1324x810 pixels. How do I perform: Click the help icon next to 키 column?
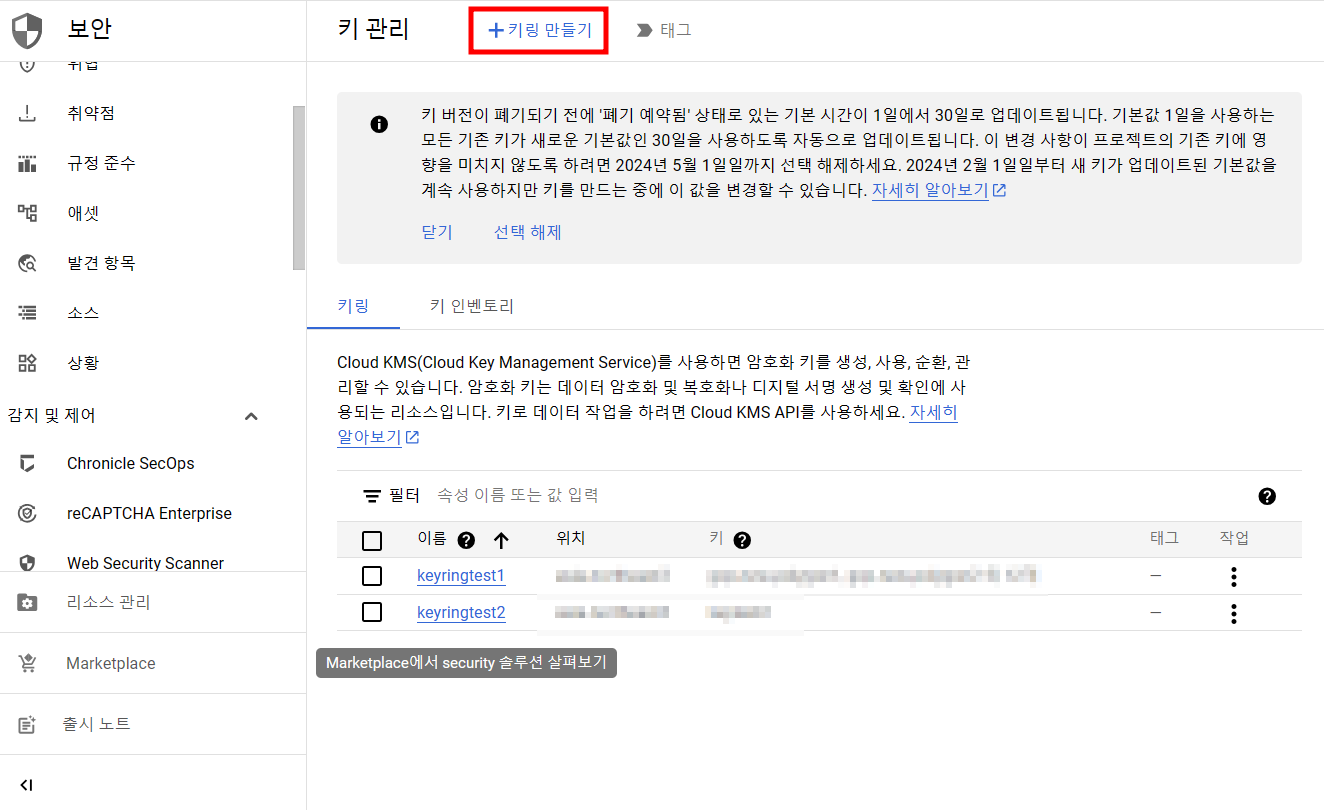click(742, 540)
